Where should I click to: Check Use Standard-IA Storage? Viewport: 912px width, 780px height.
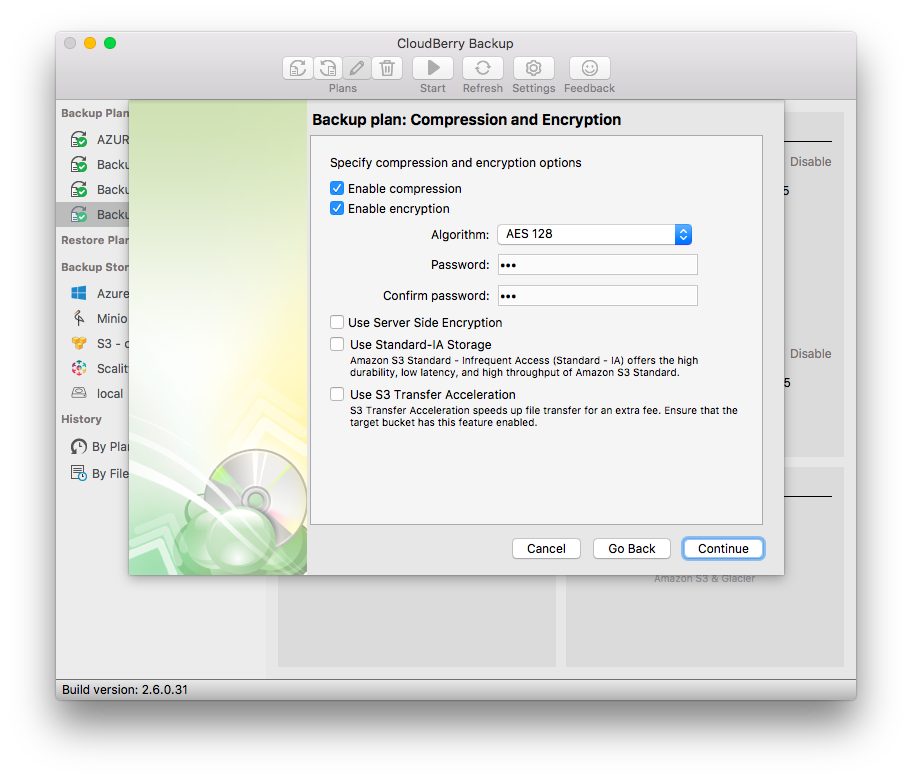337,345
